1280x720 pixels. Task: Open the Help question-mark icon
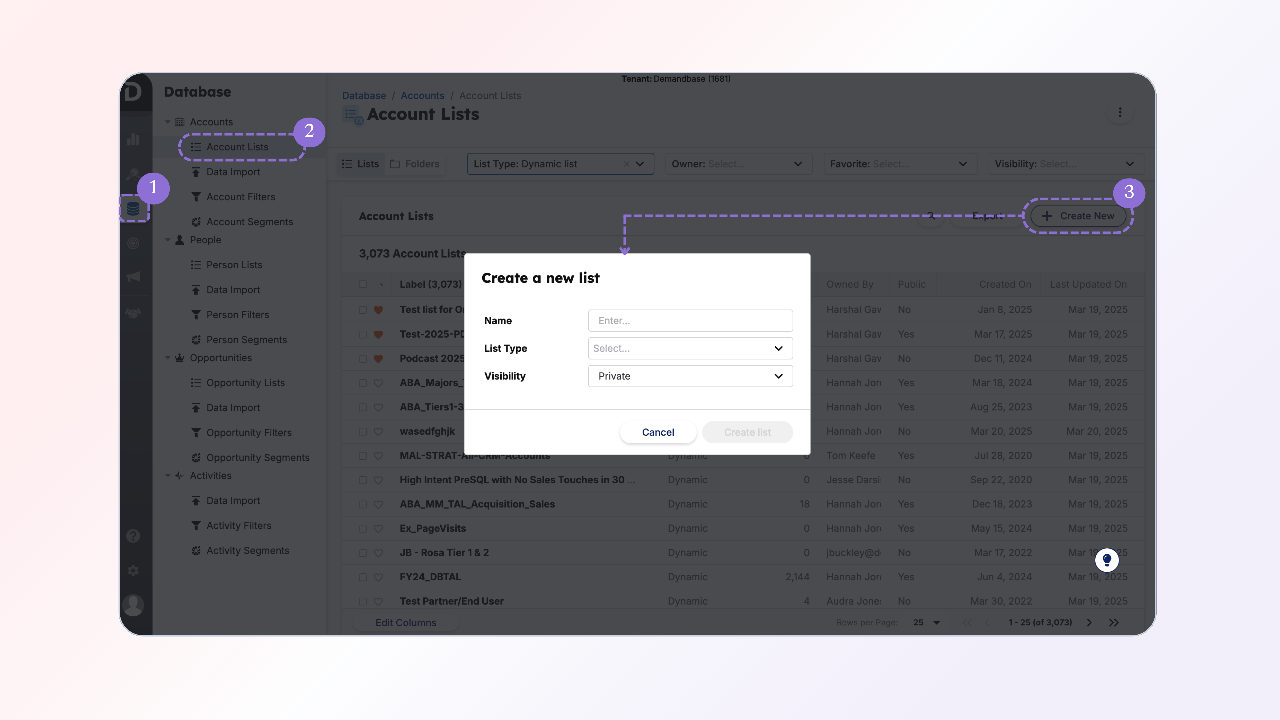click(134, 535)
